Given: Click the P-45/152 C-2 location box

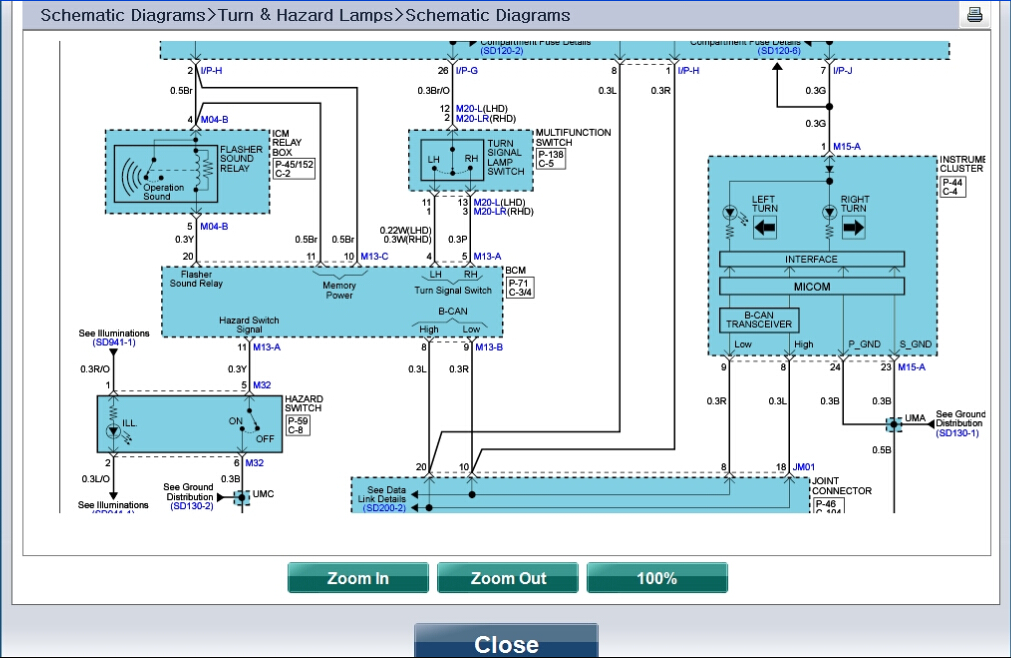Looking at the screenshot, I should 294,169.
